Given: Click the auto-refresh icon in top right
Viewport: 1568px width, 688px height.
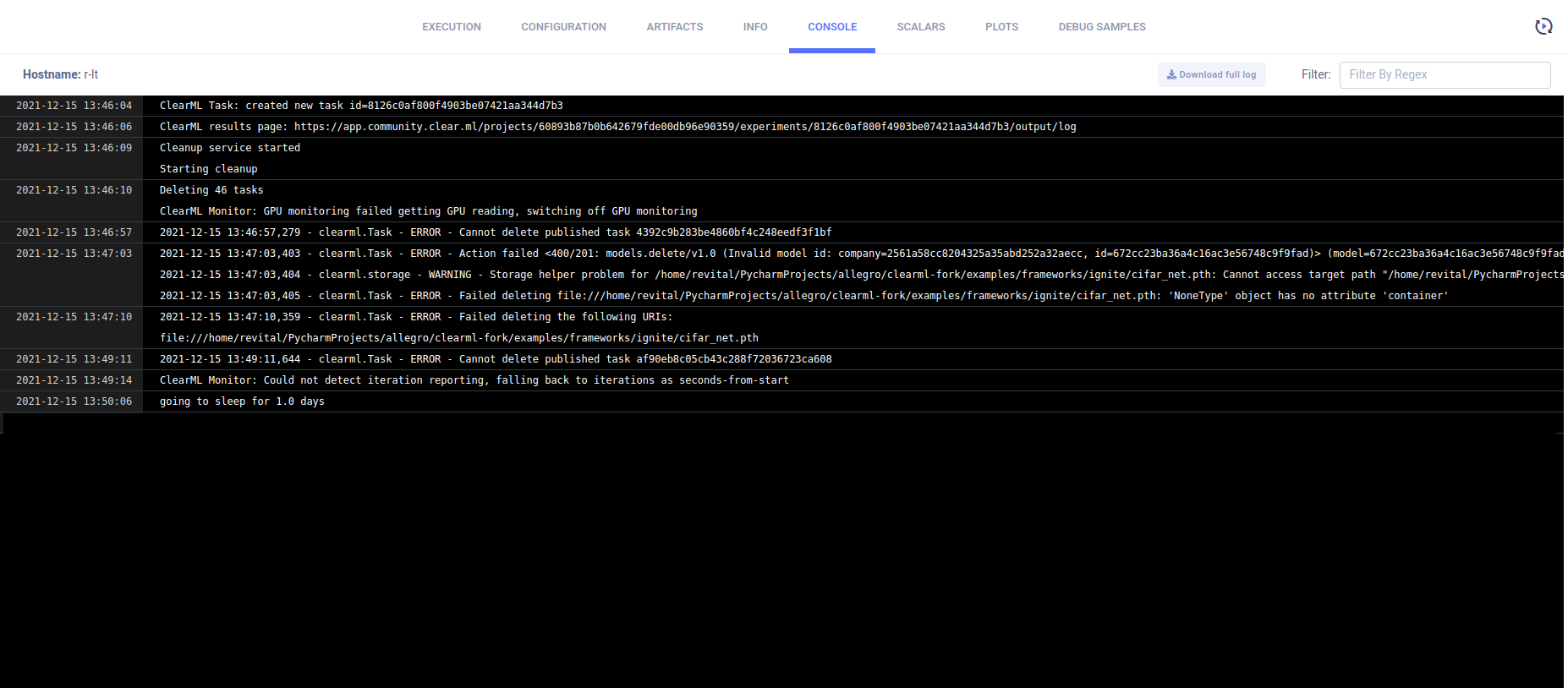Looking at the screenshot, I should pos(1543,26).
